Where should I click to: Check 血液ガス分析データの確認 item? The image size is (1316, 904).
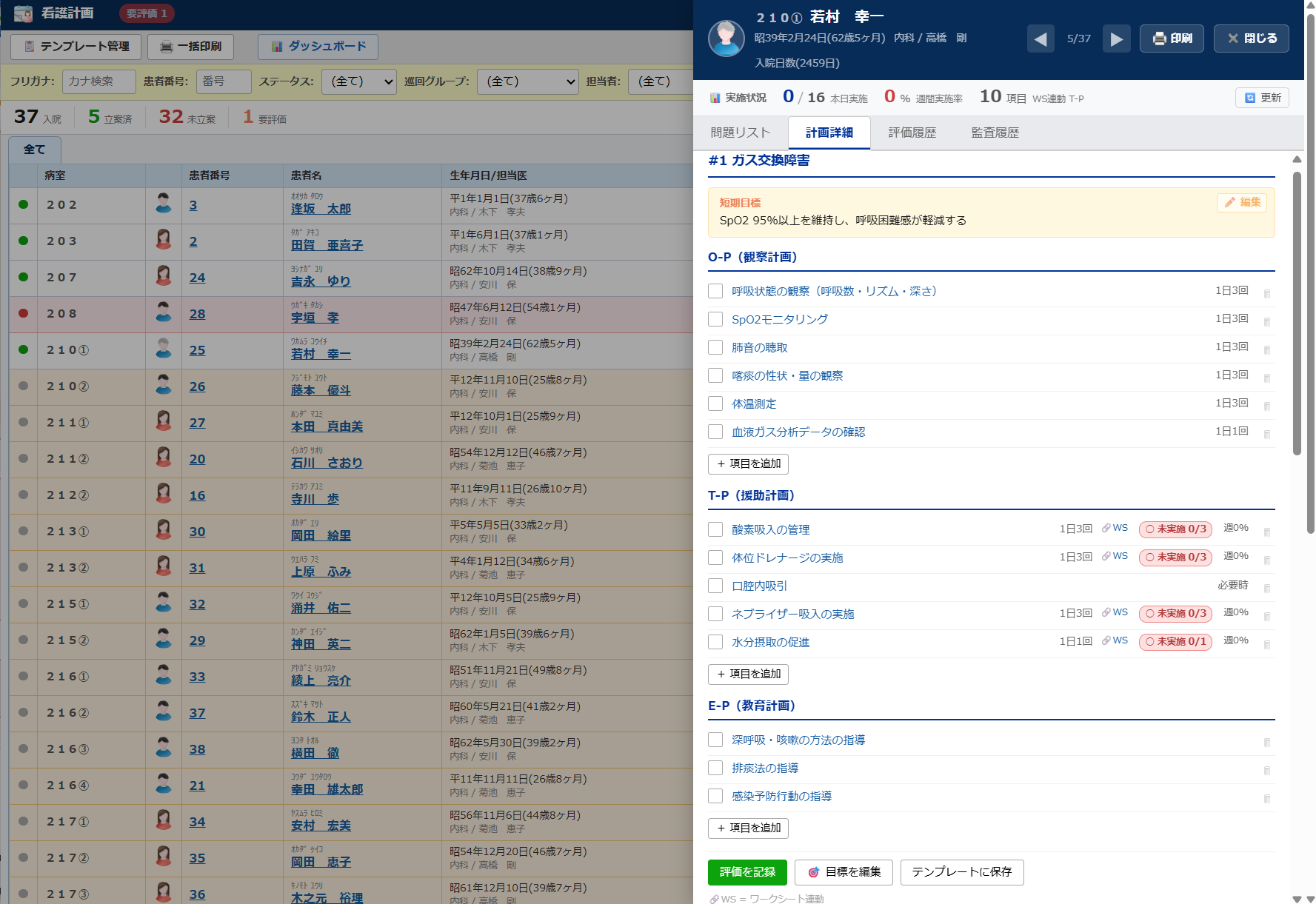pos(715,432)
